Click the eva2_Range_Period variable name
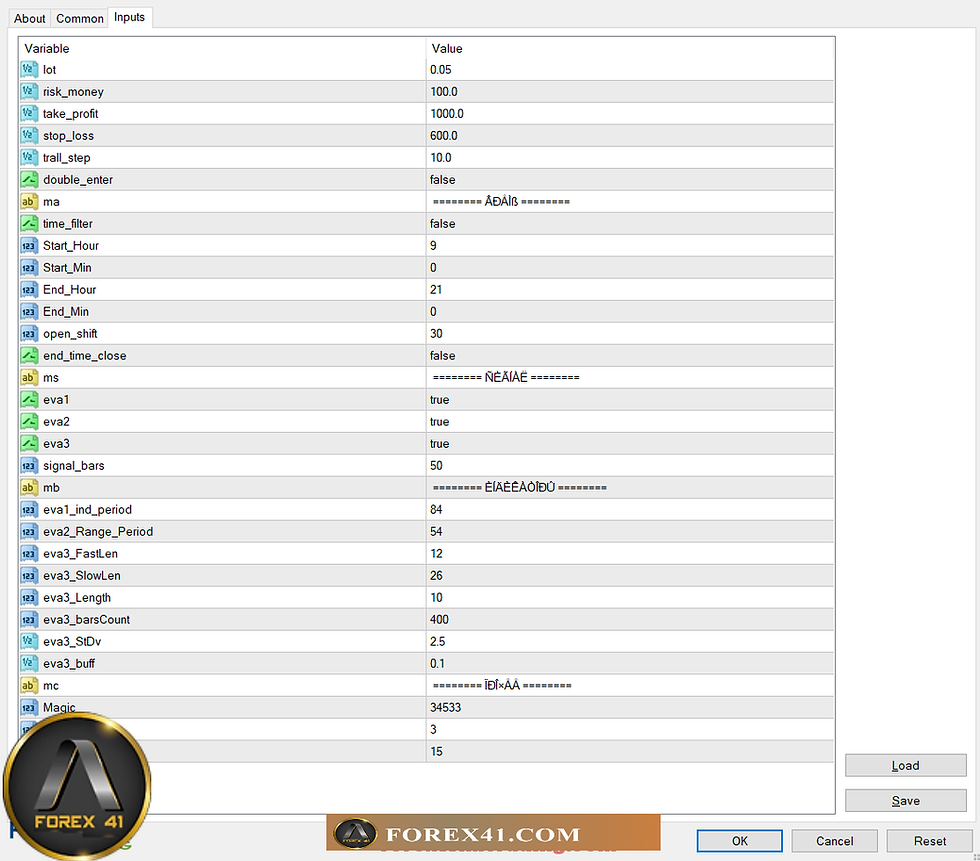980x861 pixels. click(98, 532)
